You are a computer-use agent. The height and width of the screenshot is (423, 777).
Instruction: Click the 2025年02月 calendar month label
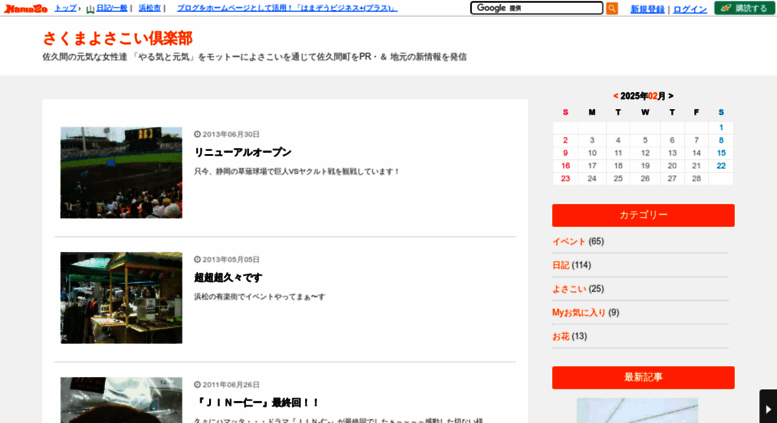(x=643, y=96)
